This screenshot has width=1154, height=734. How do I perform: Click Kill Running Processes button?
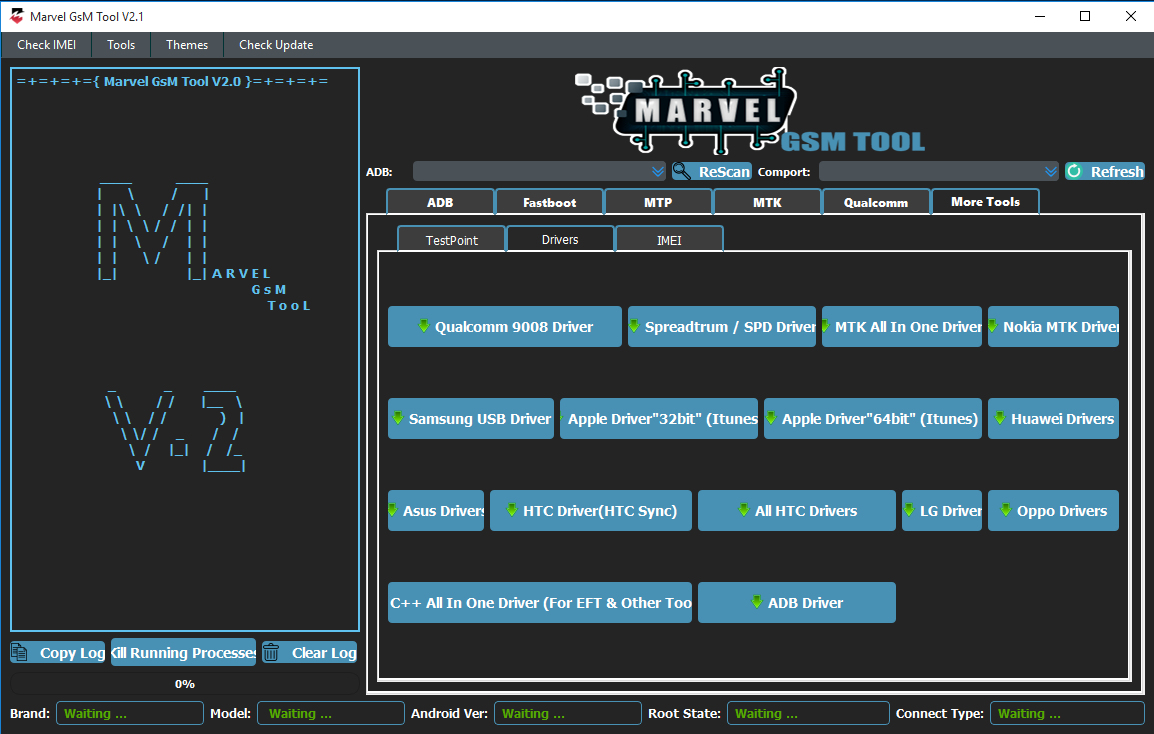click(x=183, y=652)
